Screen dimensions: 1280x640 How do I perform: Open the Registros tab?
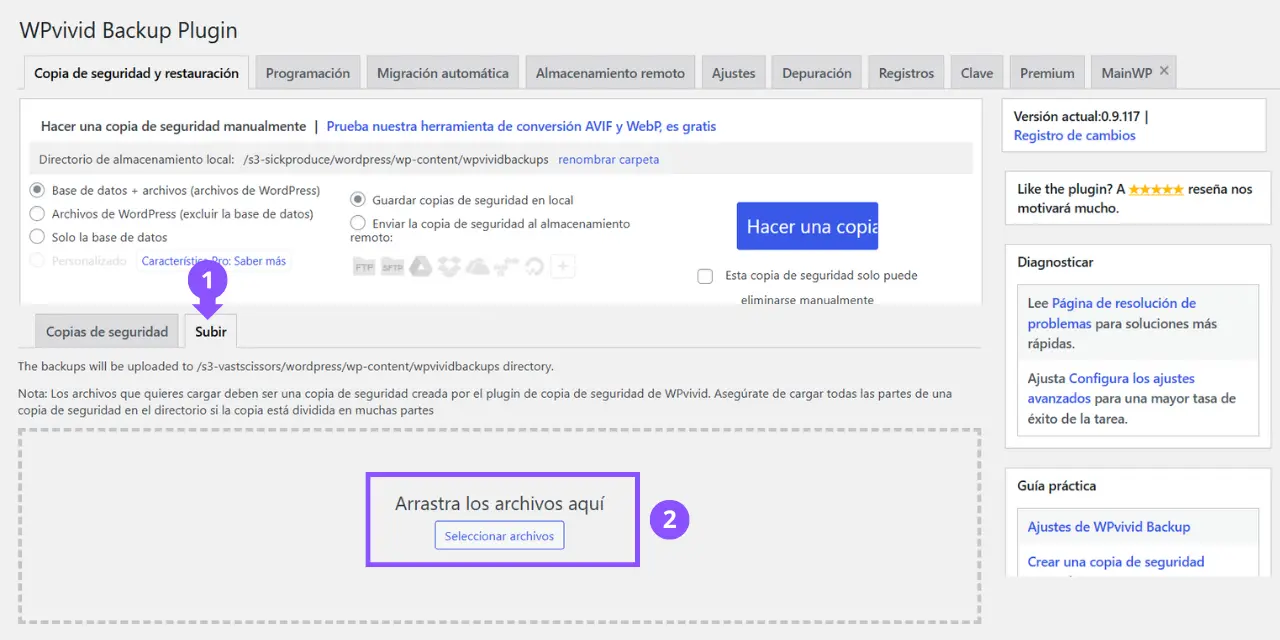(906, 73)
